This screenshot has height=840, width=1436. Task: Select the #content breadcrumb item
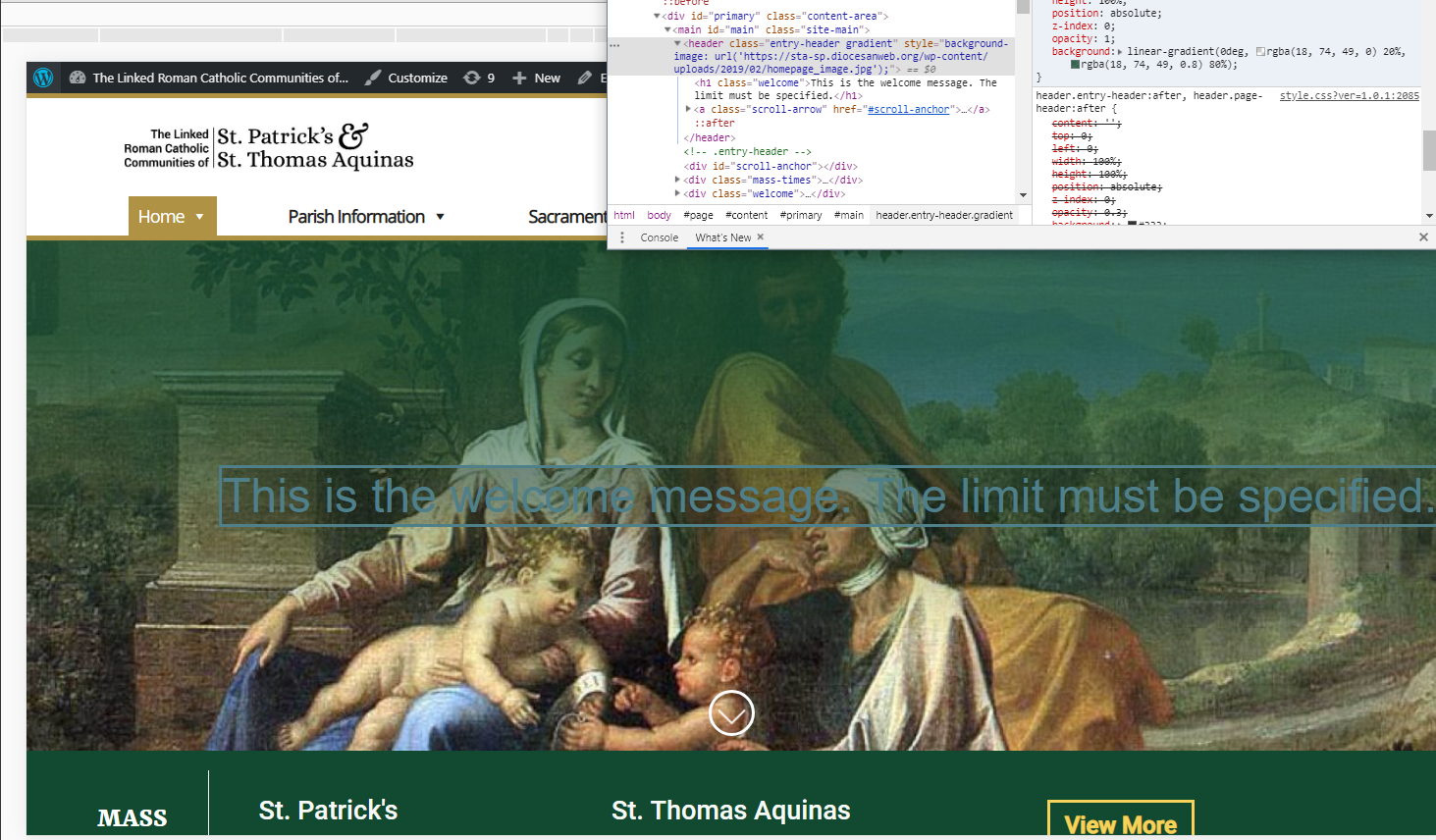[x=746, y=215]
